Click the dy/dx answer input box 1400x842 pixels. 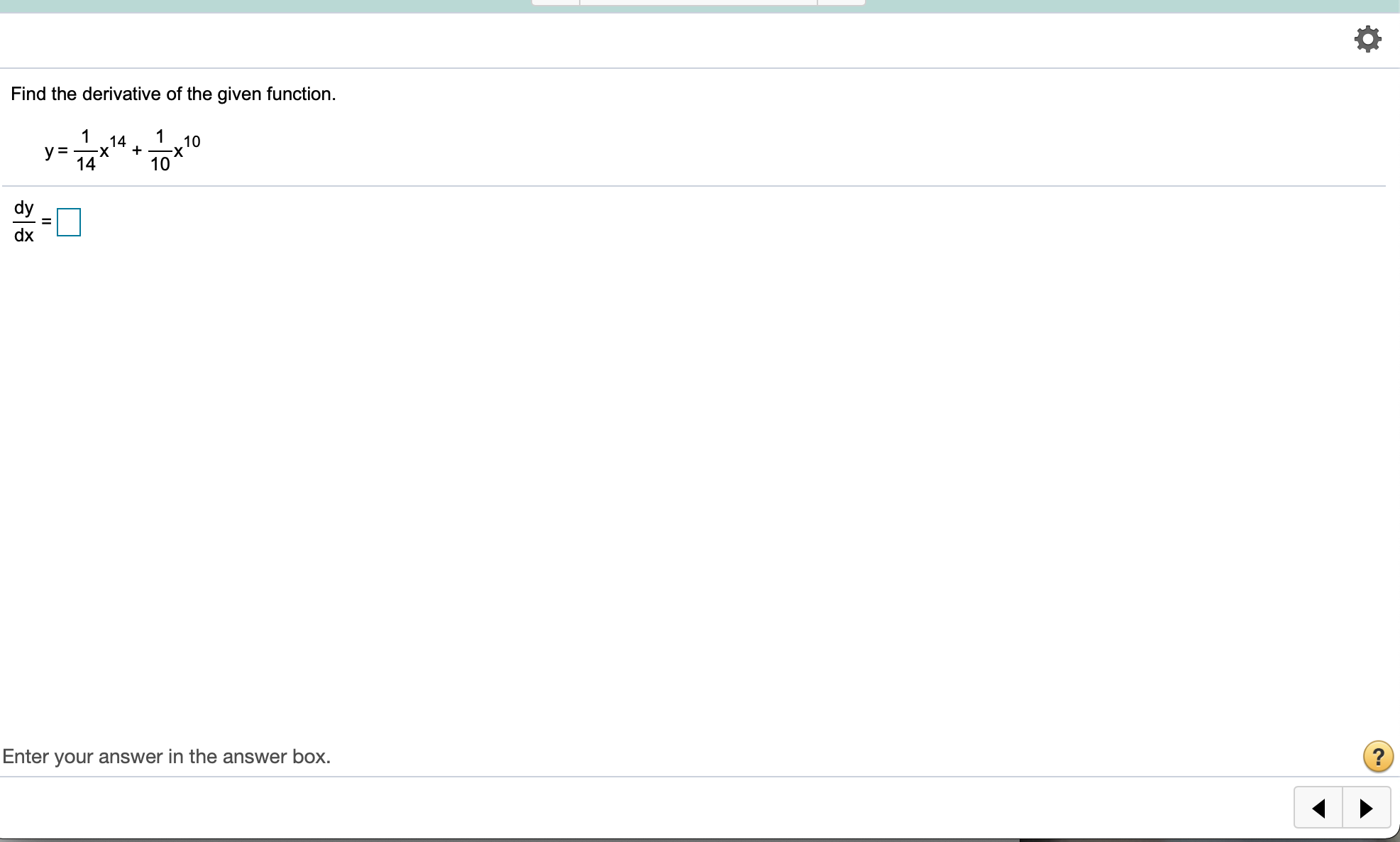click(x=69, y=222)
